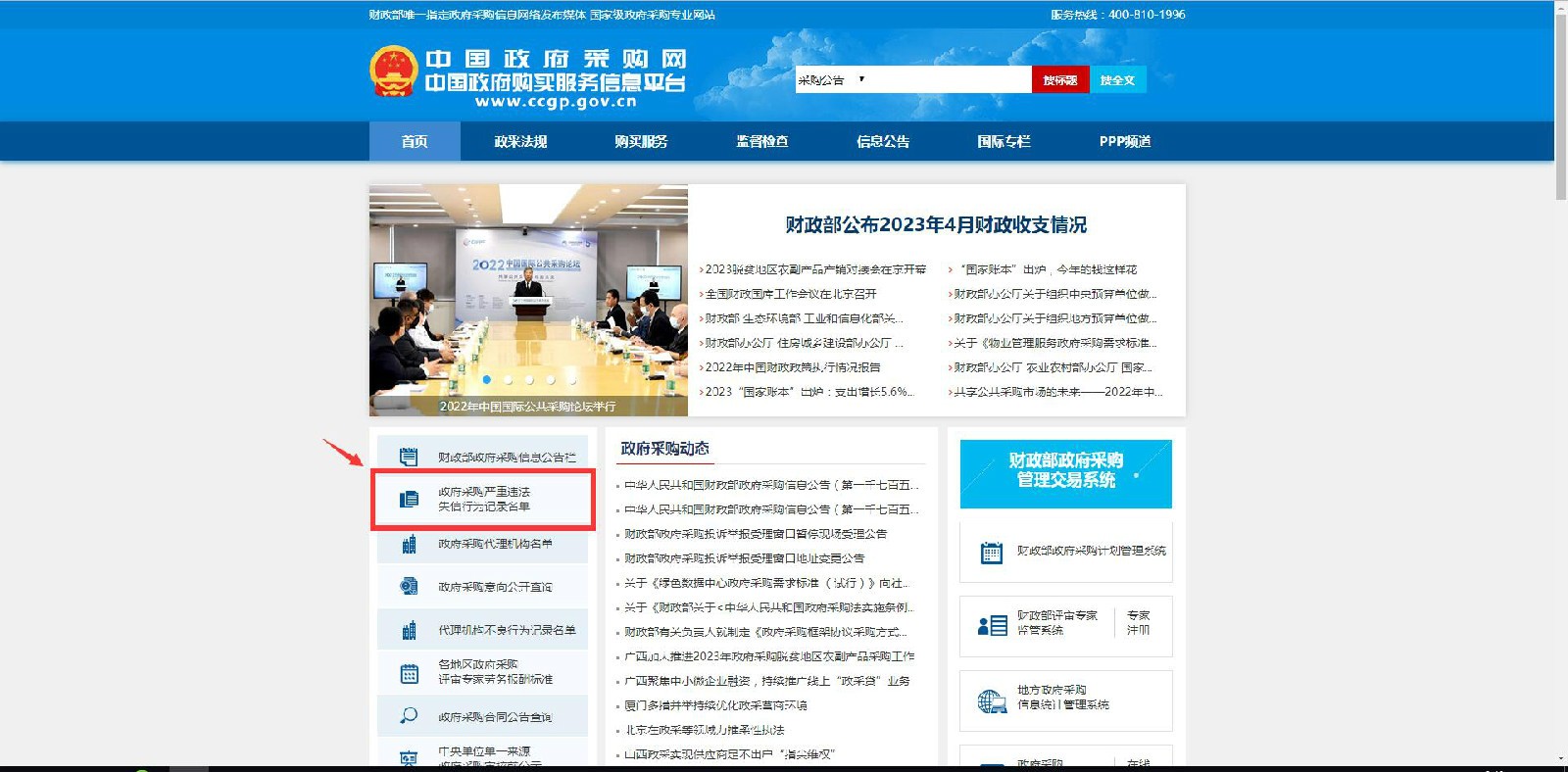The width and height of the screenshot is (1568, 772).
Task: Go to the 信息公告 navigation tab
Action: pos(883,141)
